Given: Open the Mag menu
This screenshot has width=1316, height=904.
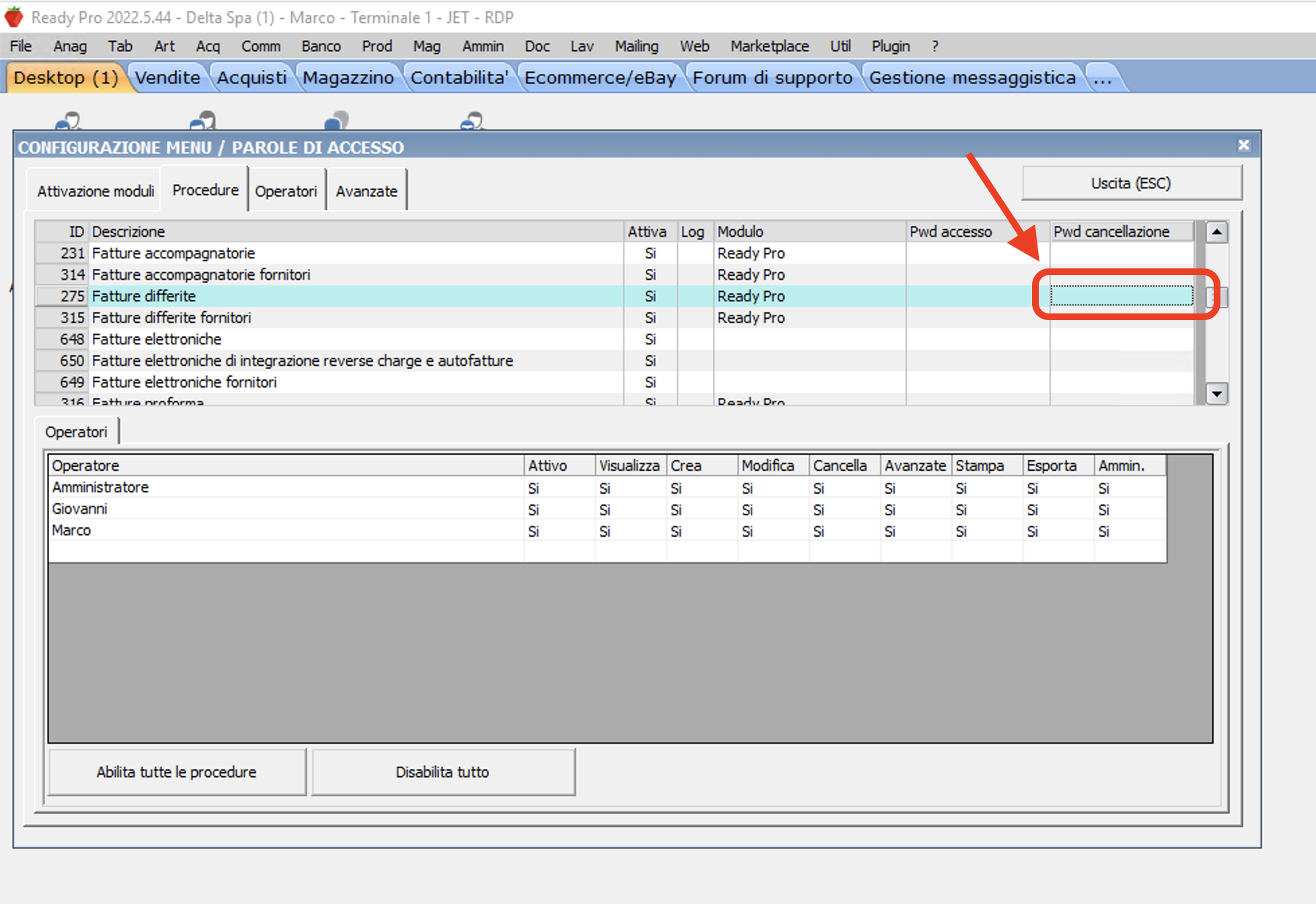Looking at the screenshot, I should coord(427,46).
